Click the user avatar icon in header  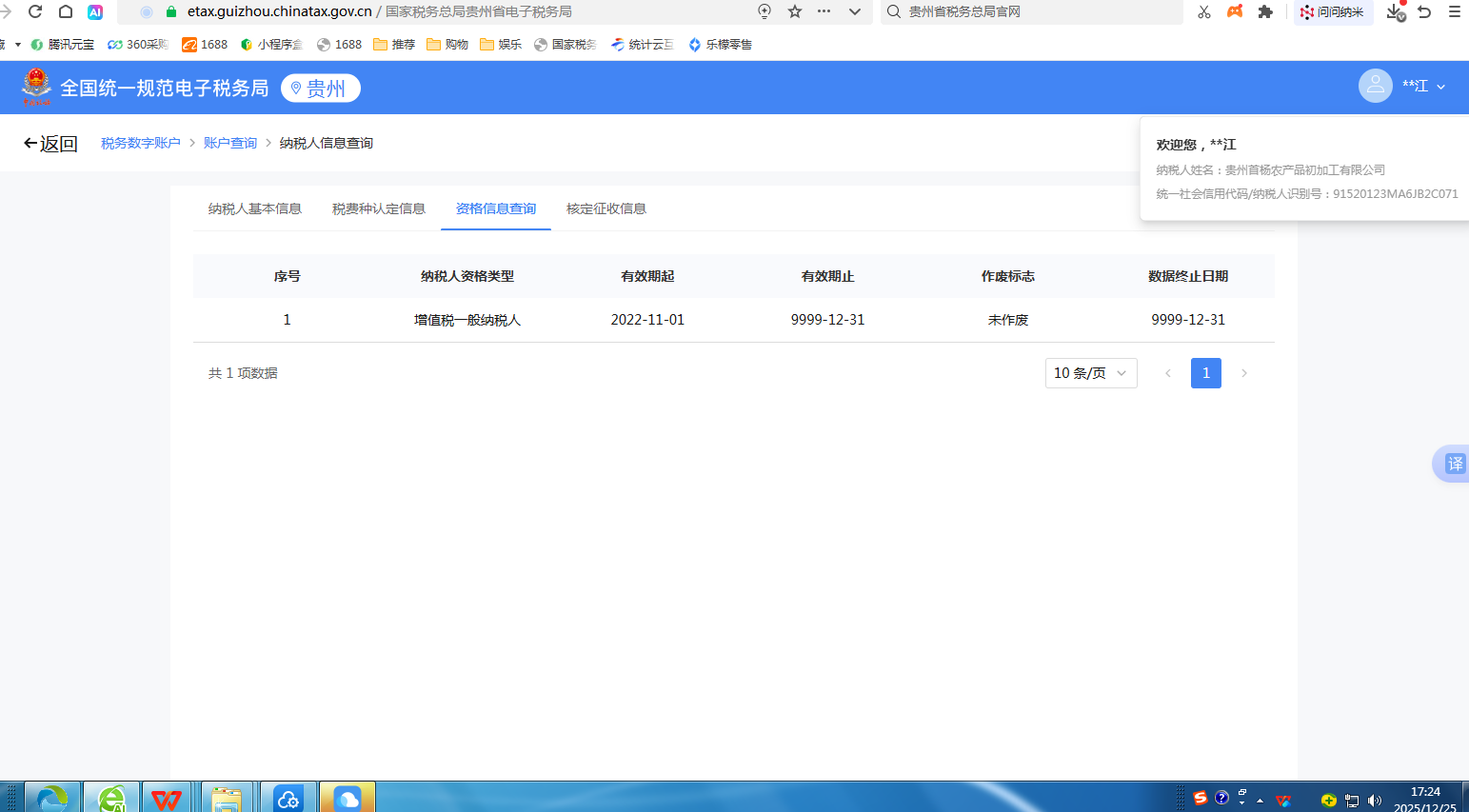(1375, 86)
